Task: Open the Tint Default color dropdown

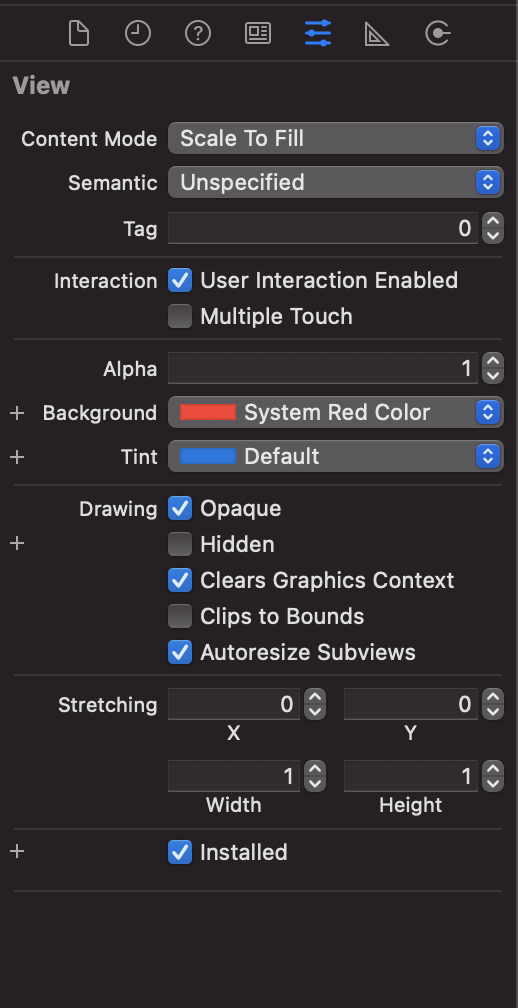Action: tap(335, 456)
